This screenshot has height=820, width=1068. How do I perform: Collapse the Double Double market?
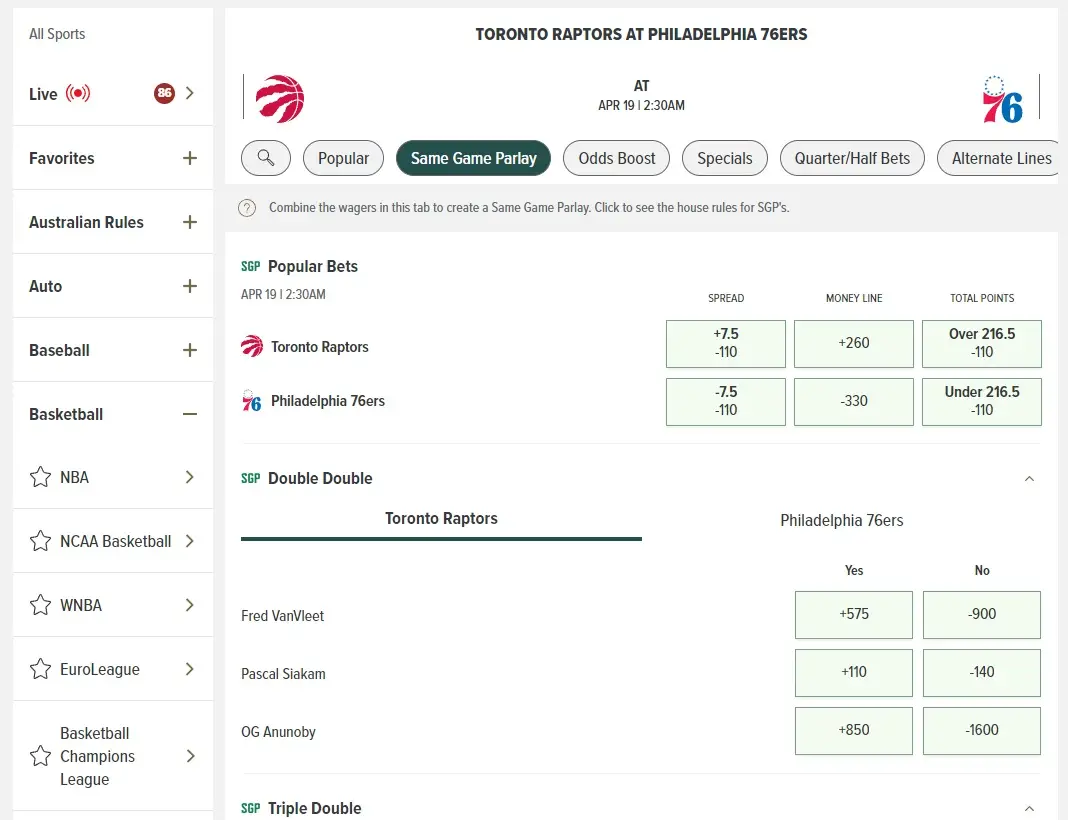(1029, 479)
